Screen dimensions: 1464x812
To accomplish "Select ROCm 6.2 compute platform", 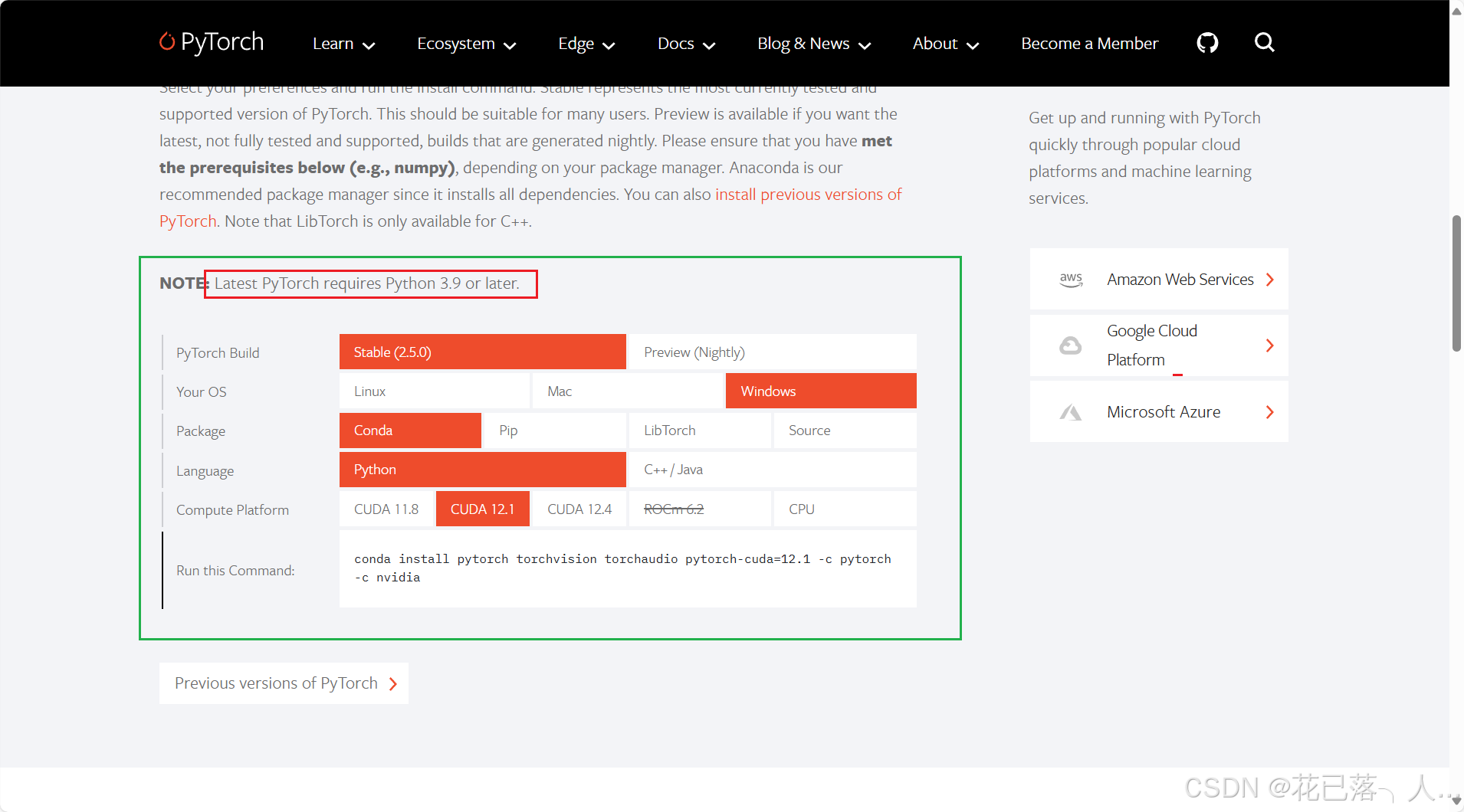I will 700,509.
